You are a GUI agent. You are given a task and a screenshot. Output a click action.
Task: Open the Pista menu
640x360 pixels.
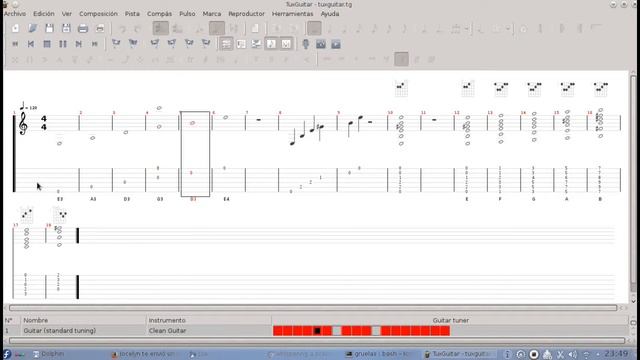tap(132, 13)
